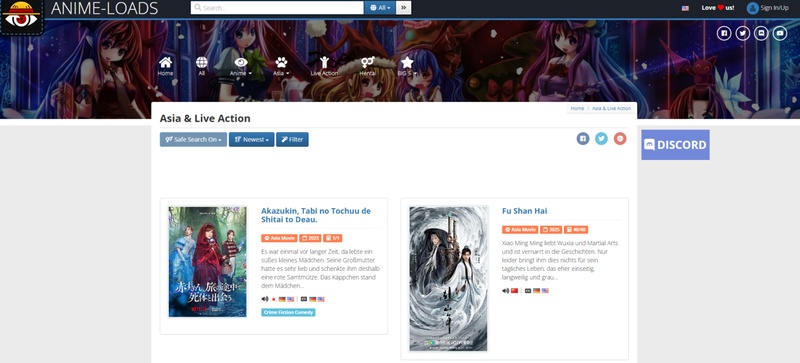Open the Fu Shan Hai poster thumbnail

pyautogui.click(x=448, y=279)
